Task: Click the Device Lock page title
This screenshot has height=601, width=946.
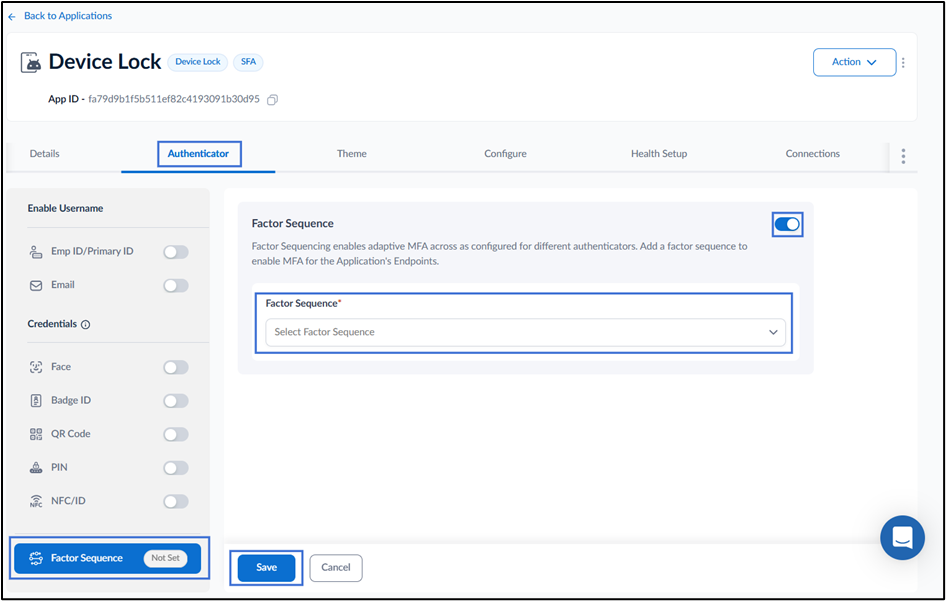Action: (x=104, y=62)
